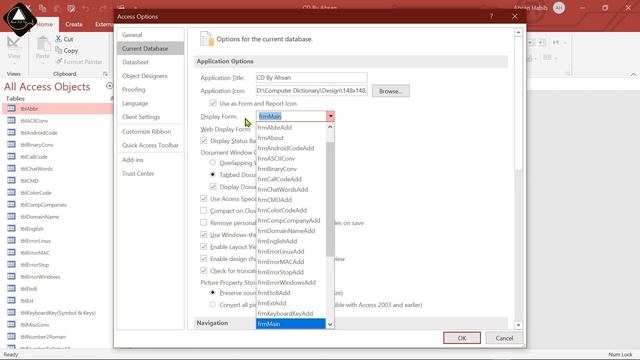
Task: Click the tblChatWords table icon
Action: coord(11,169)
